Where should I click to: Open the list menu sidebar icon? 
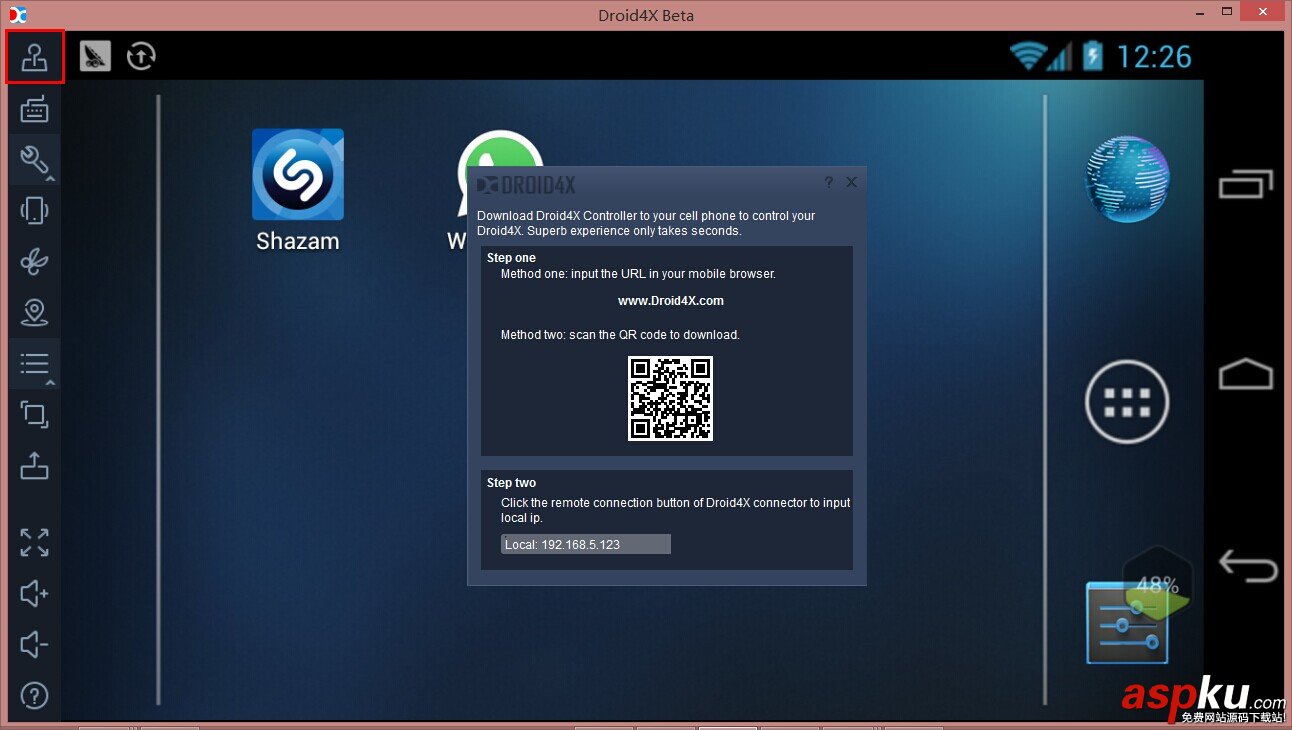[35, 363]
